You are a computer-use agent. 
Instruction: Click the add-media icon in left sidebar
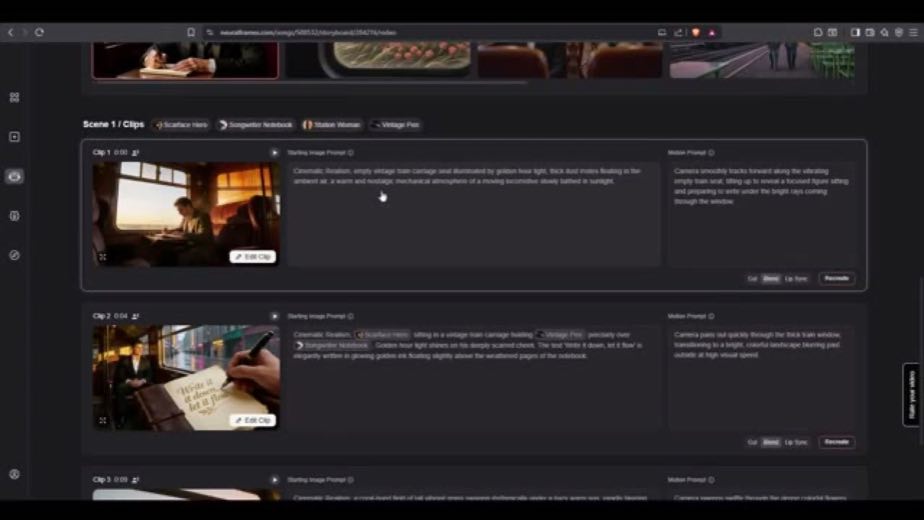pos(15,137)
